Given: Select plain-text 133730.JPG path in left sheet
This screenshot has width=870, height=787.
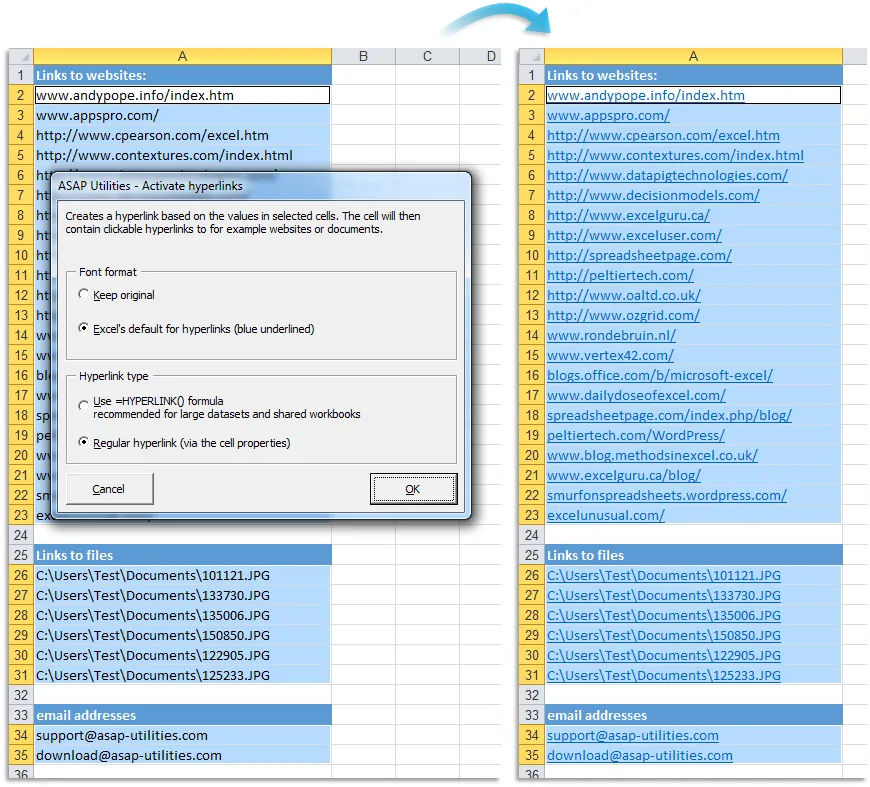Looking at the screenshot, I should [183, 595].
